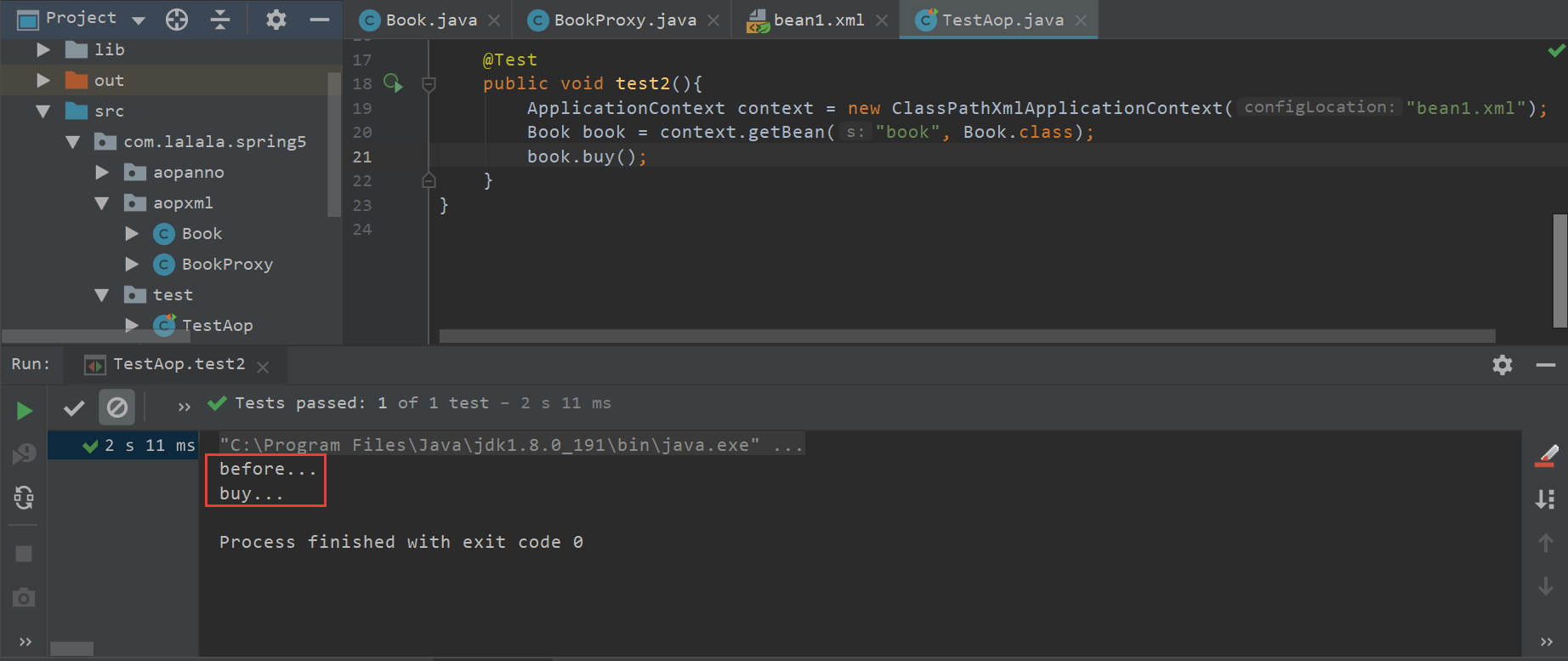Select the 2 s 11 ms test result
This screenshot has width=1568, height=661.
click(122, 445)
